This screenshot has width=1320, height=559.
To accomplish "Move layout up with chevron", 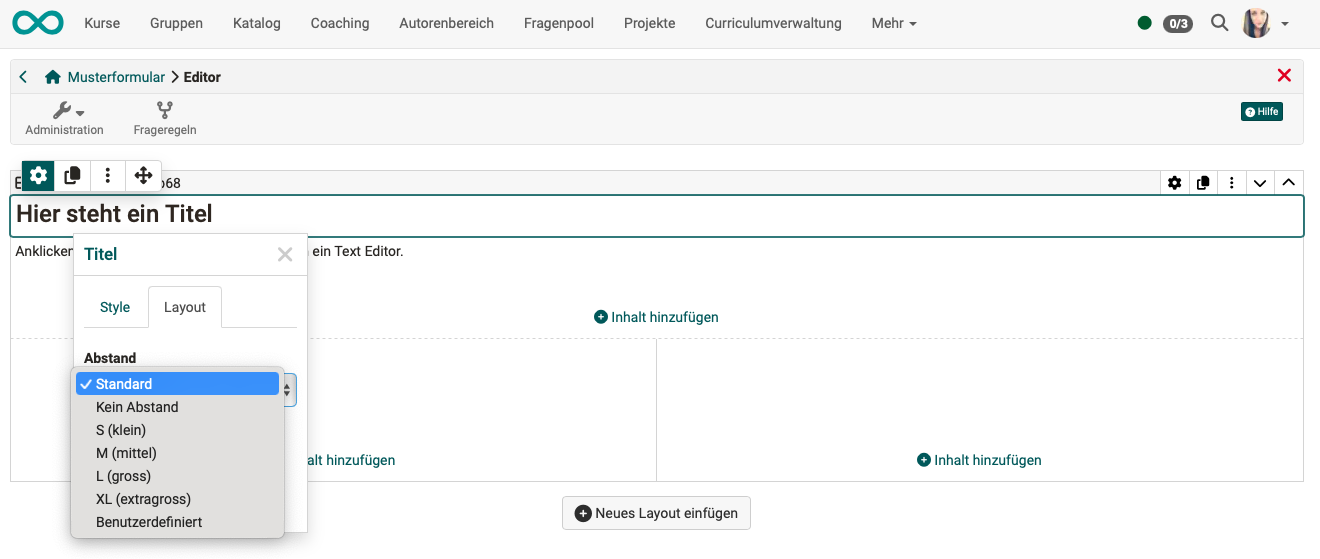I will 1289,183.
